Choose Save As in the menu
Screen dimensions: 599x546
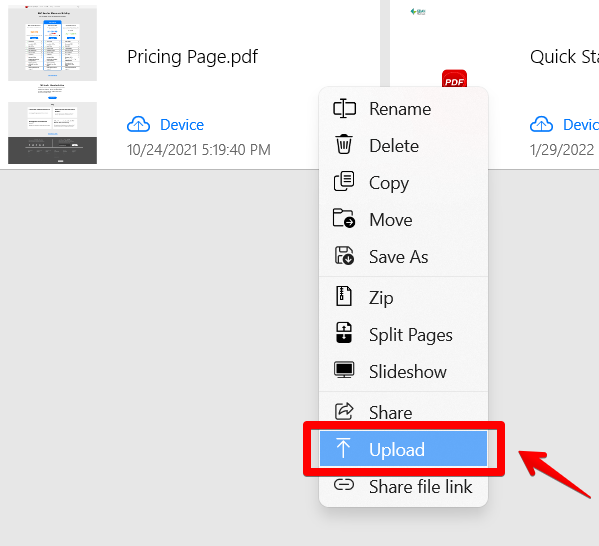[403, 256]
